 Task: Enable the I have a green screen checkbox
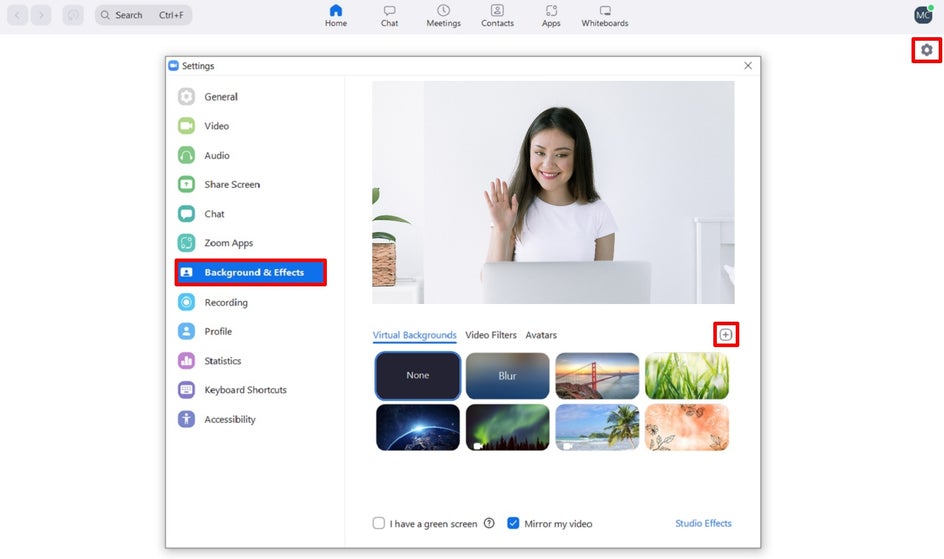(x=379, y=523)
